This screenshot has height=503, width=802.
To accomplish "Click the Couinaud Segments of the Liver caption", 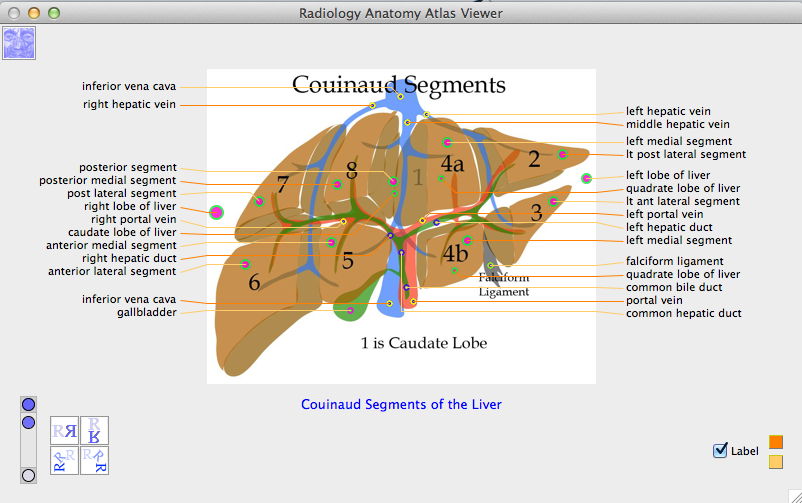I will [x=401, y=405].
